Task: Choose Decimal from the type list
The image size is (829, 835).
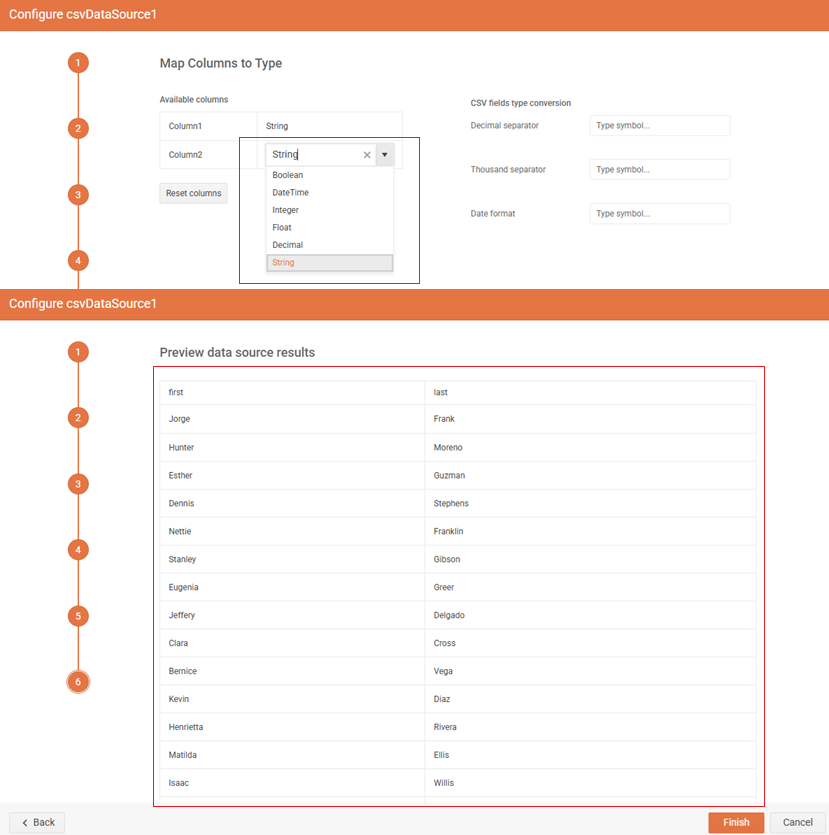Action: (x=330, y=245)
